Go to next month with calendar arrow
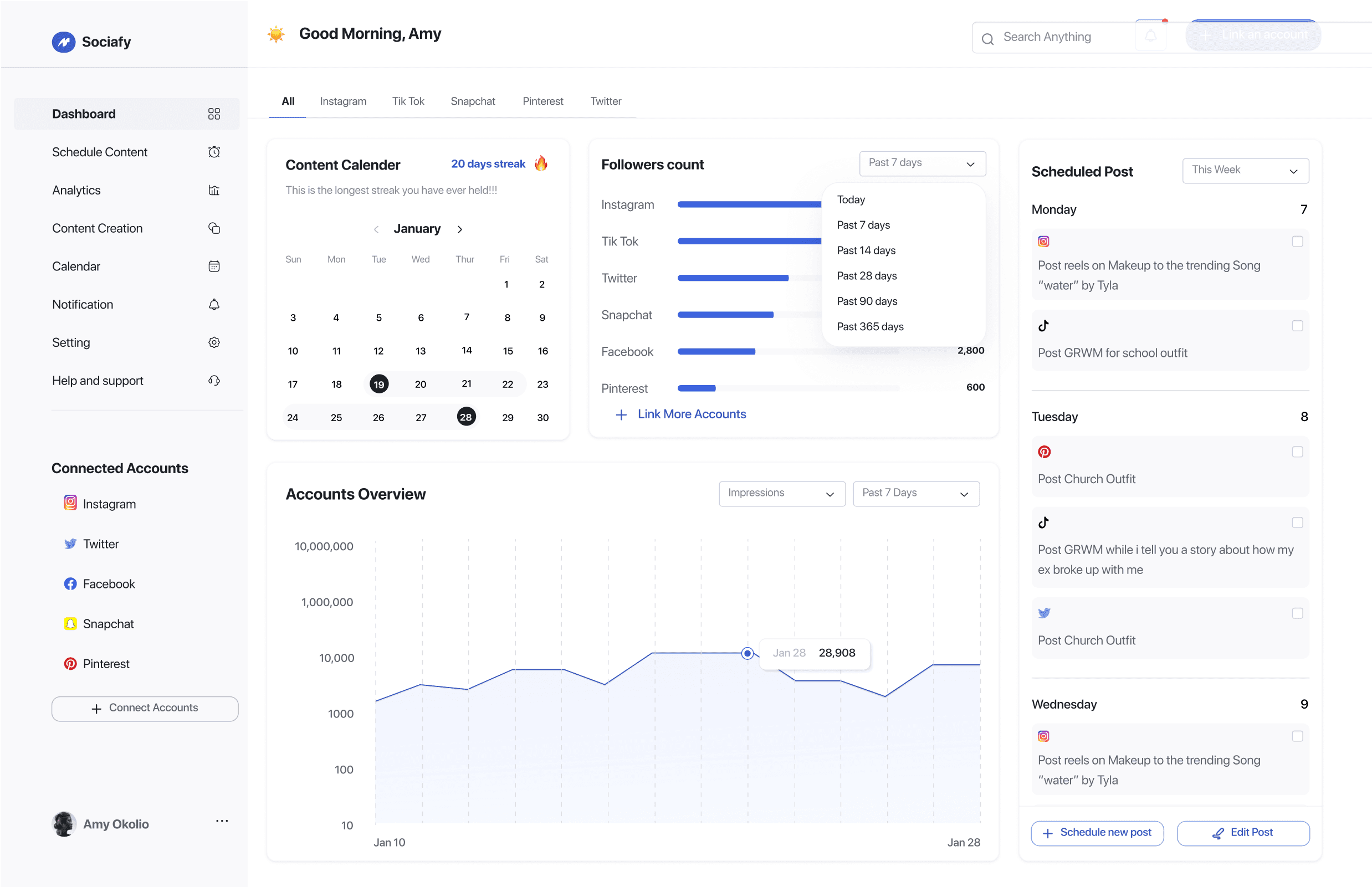1372x887 pixels. (x=459, y=229)
